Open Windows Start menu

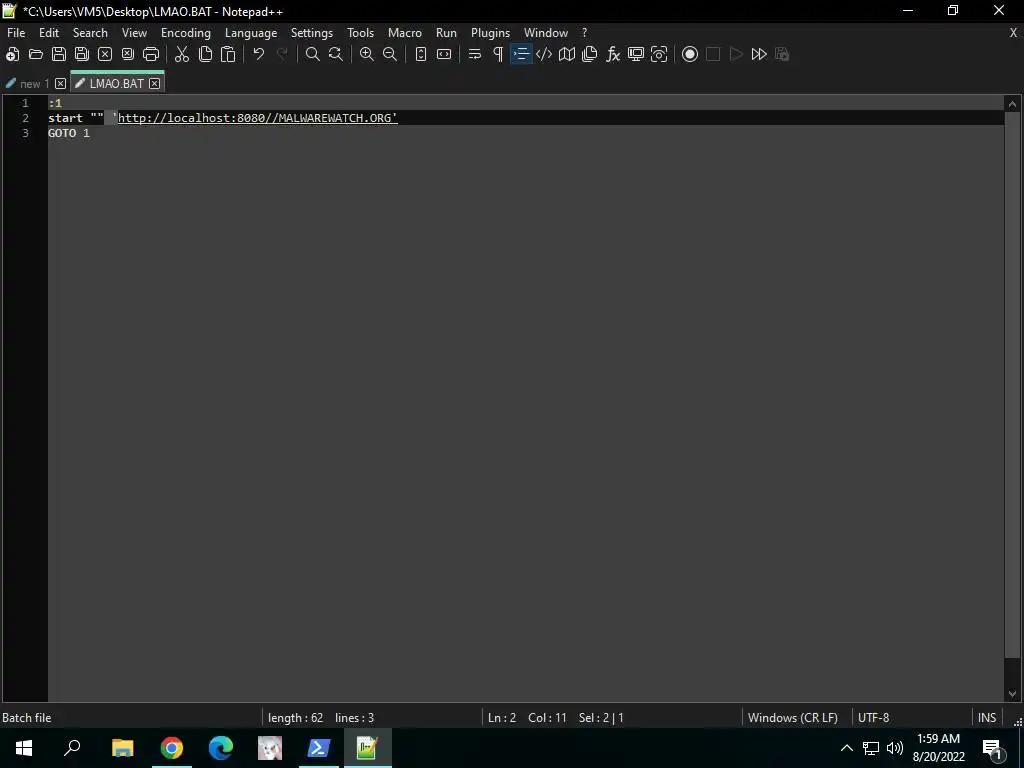coord(24,748)
